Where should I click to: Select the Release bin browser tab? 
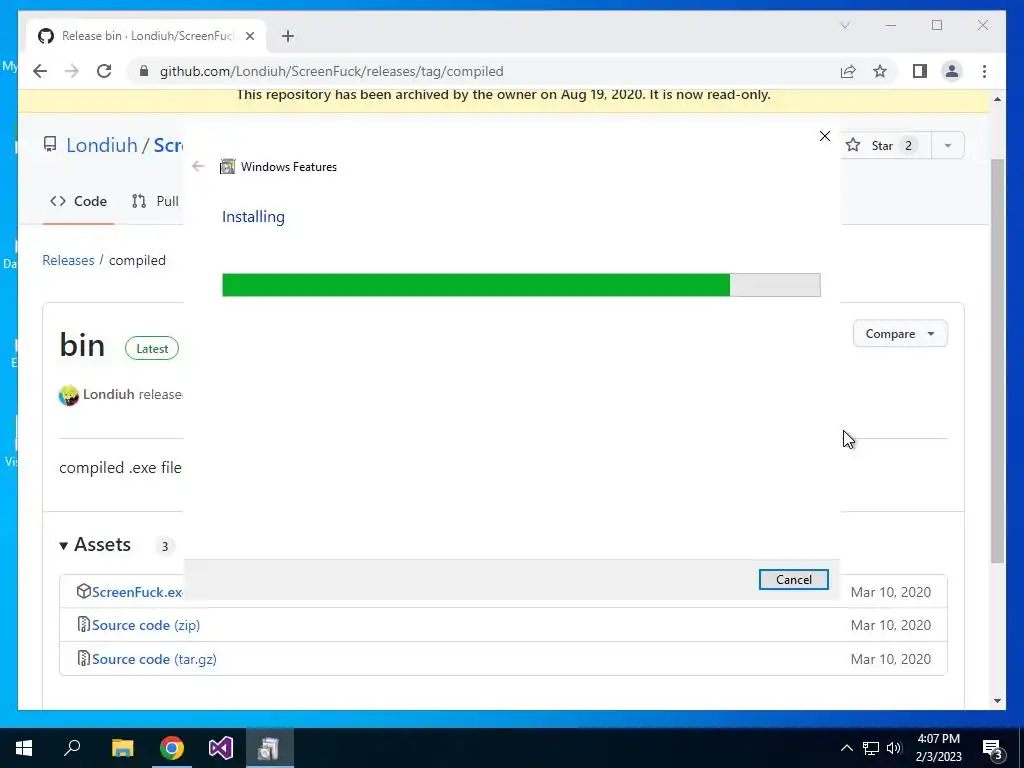tap(146, 36)
